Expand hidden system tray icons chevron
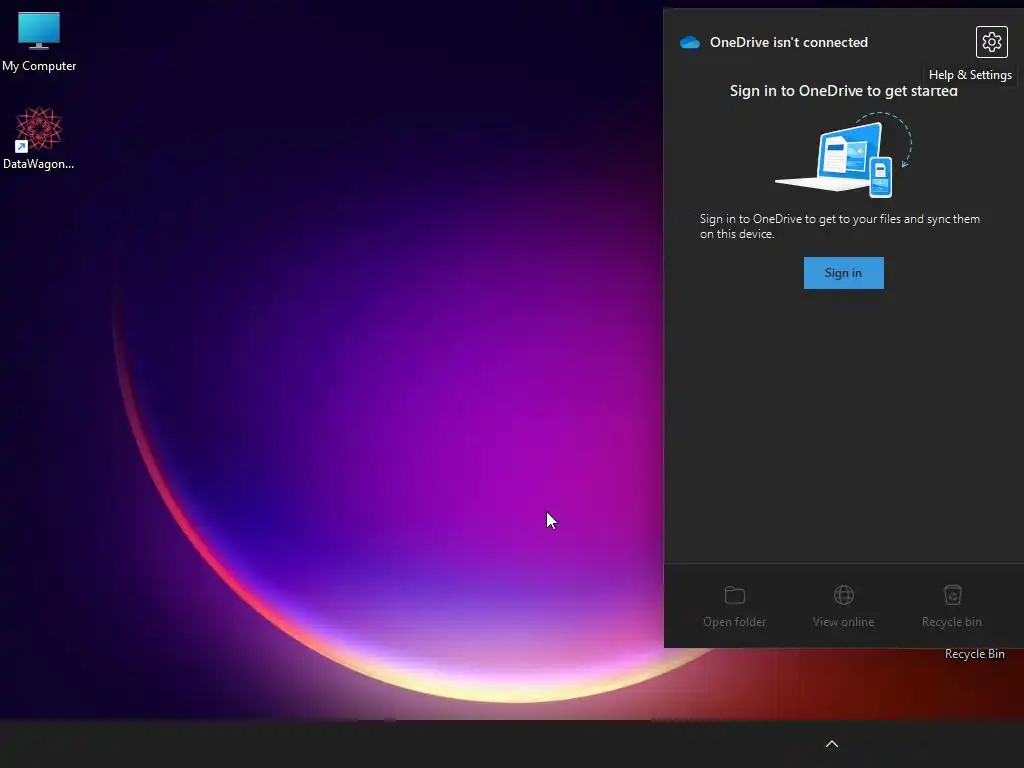Viewport: 1024px width, 768px height. click(x=832, y=744)
